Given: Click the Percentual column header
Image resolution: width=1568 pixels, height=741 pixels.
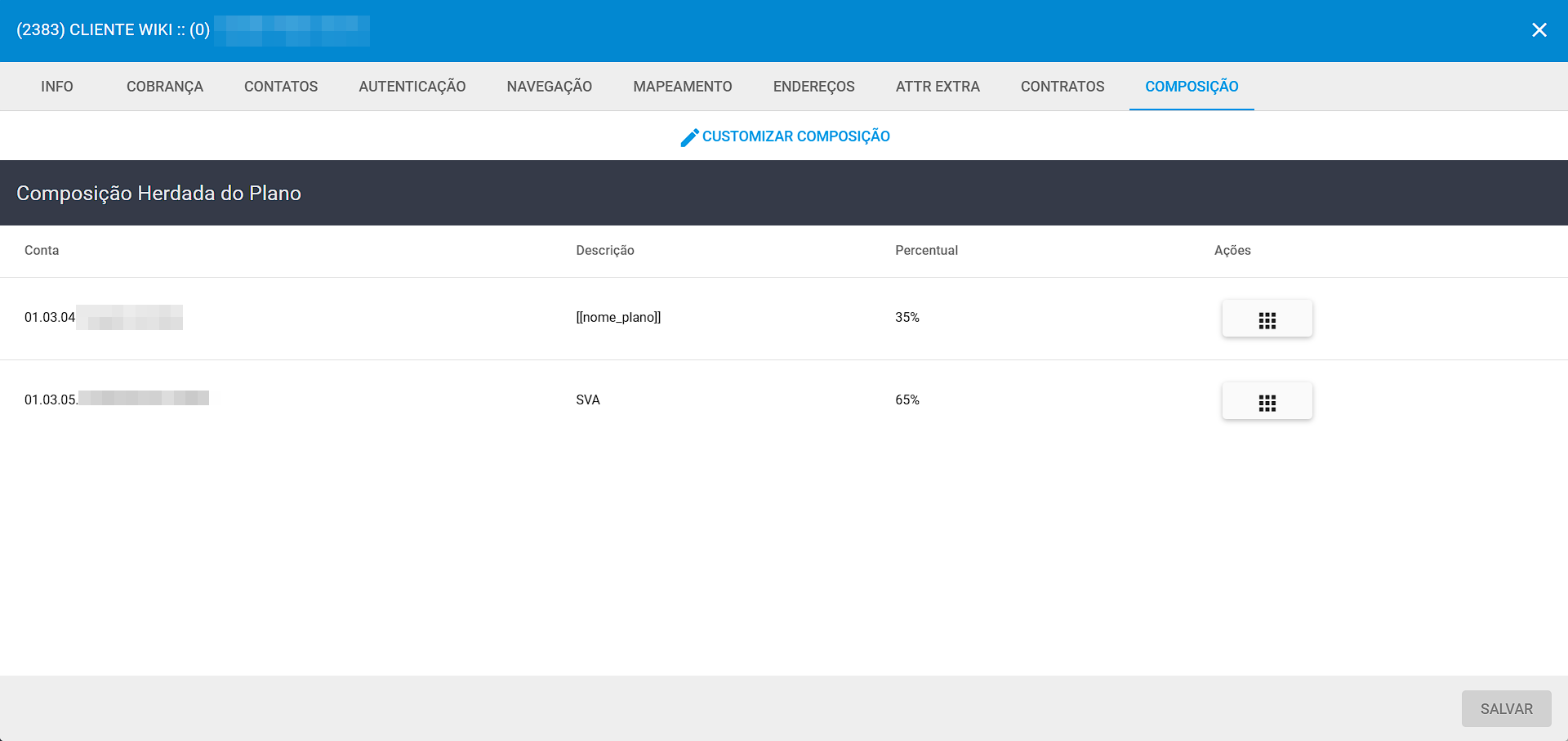Looking at the screenshot, I should 926,250.
